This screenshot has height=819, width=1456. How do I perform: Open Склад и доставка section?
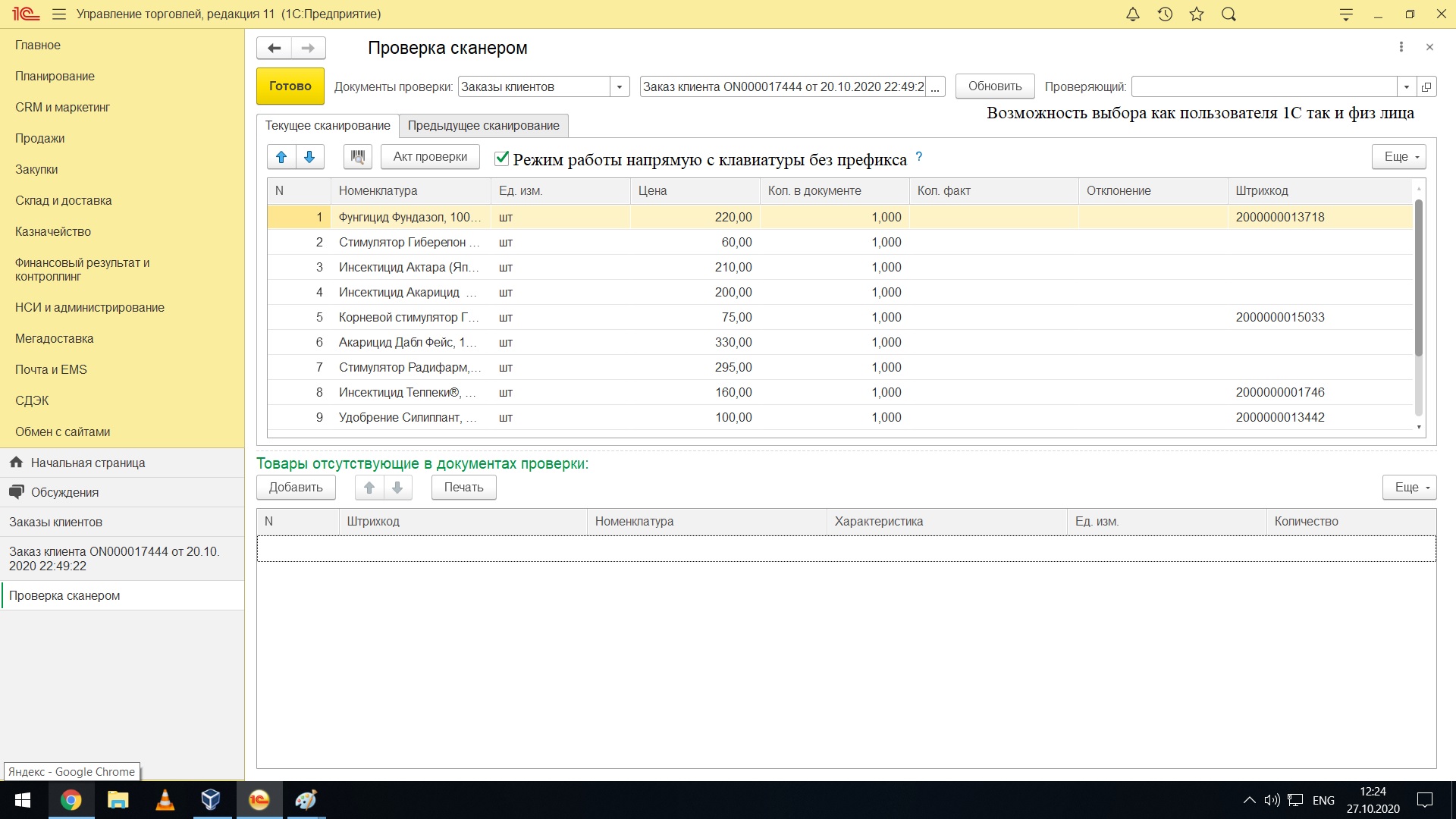64,201
